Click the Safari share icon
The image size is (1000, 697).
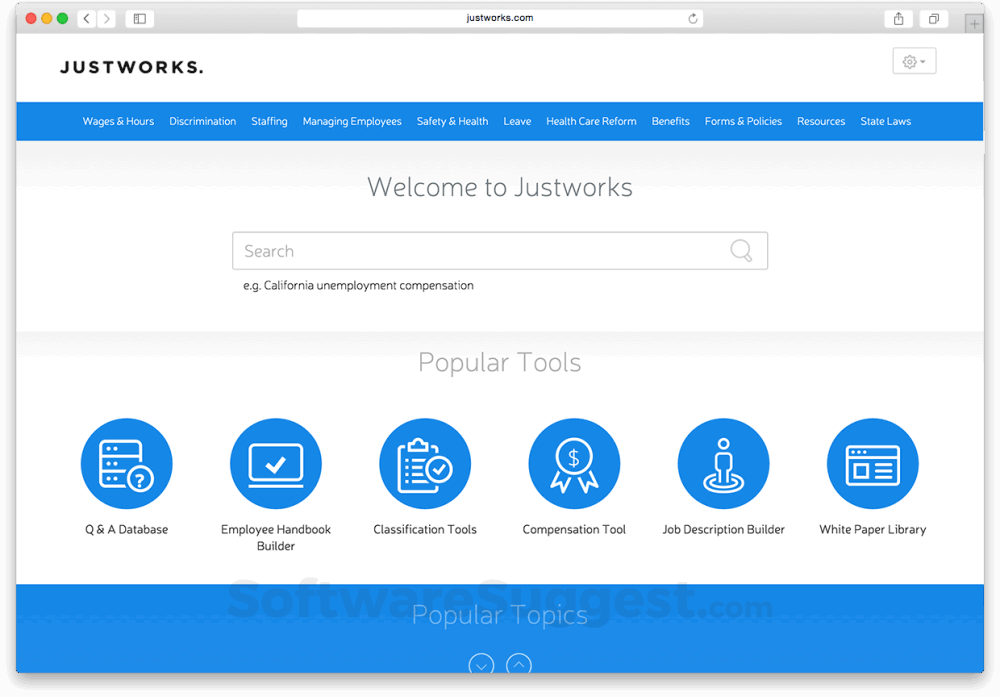pos(897,18)
